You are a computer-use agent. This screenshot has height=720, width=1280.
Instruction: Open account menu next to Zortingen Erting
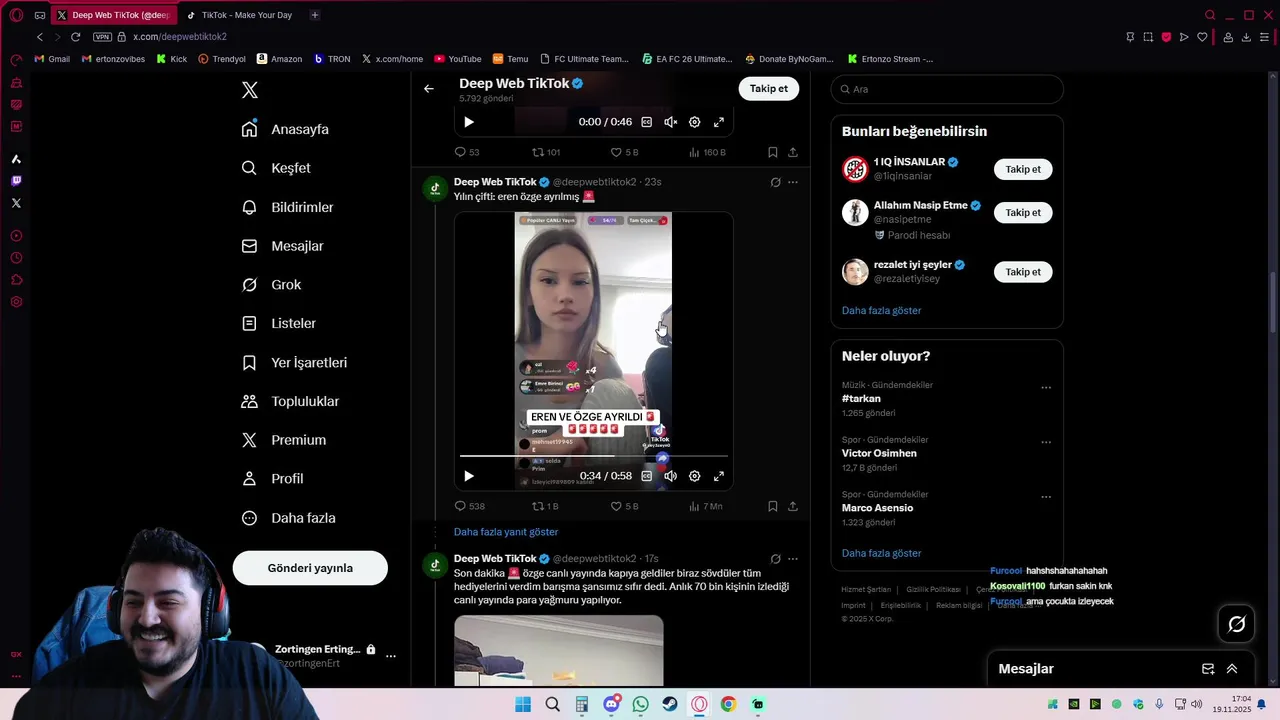click(391, 656)
